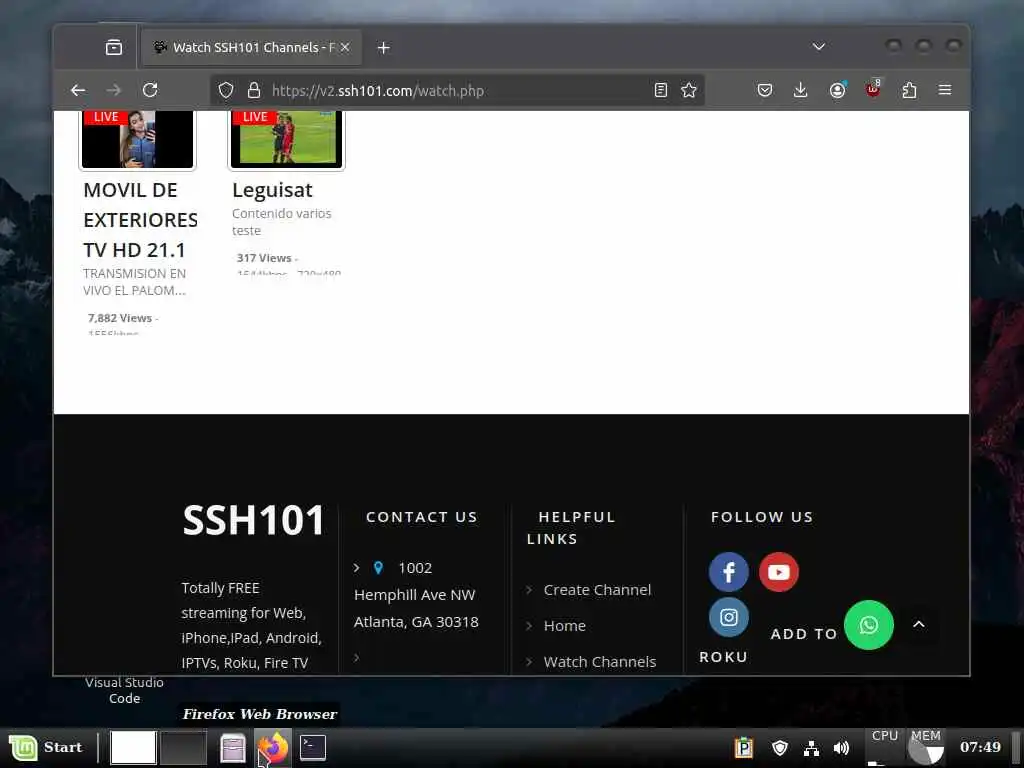1024x768 pixels.
Task: Open the volume control tray icon
Action: coord(841,748)
